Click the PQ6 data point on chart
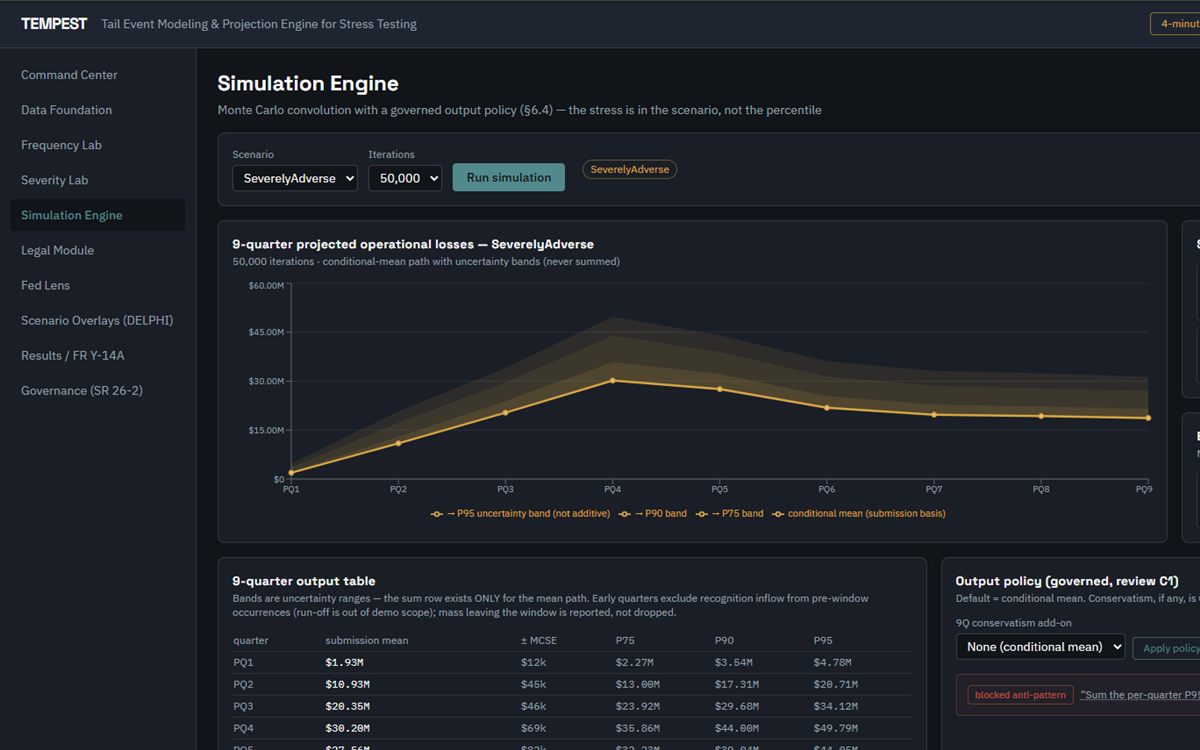Viewport: 1200px width, 750px height. tap(826, 407)
